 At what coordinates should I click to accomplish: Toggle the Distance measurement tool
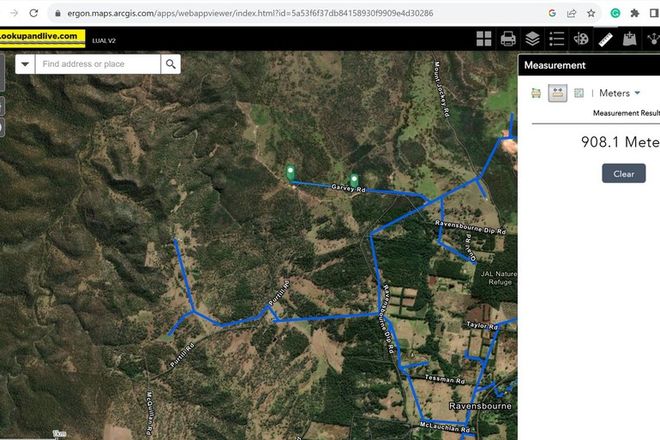coord(557,93)
